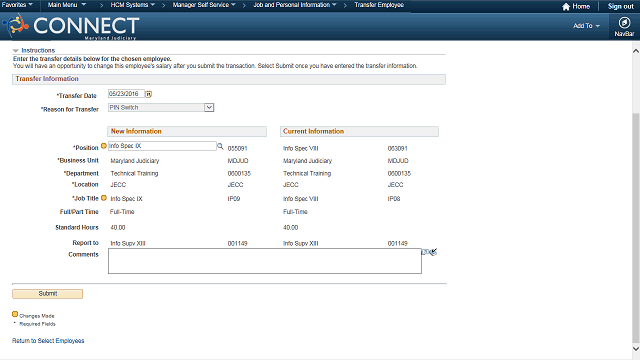Submit the transfer form
The image size is (640, 360).
click(48, 294)
